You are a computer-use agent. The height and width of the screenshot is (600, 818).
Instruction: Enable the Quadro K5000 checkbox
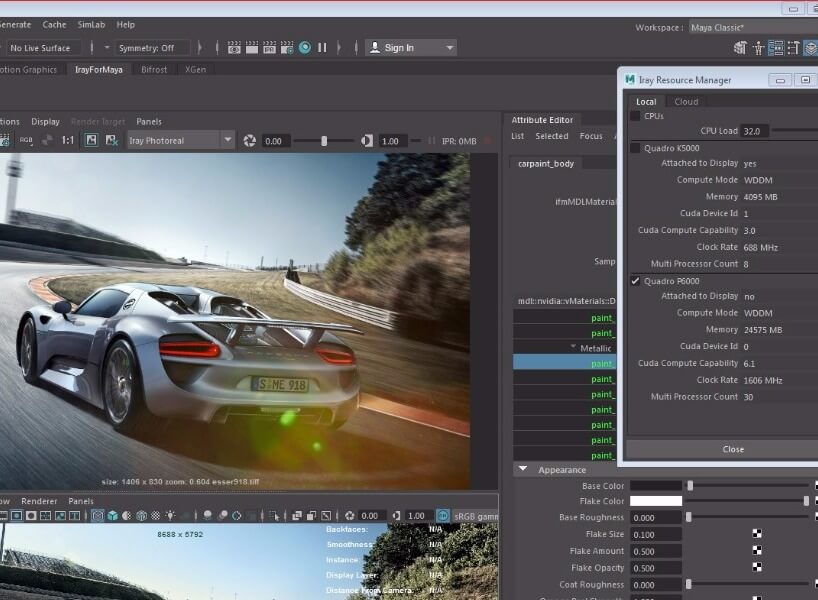coord(635,148)
